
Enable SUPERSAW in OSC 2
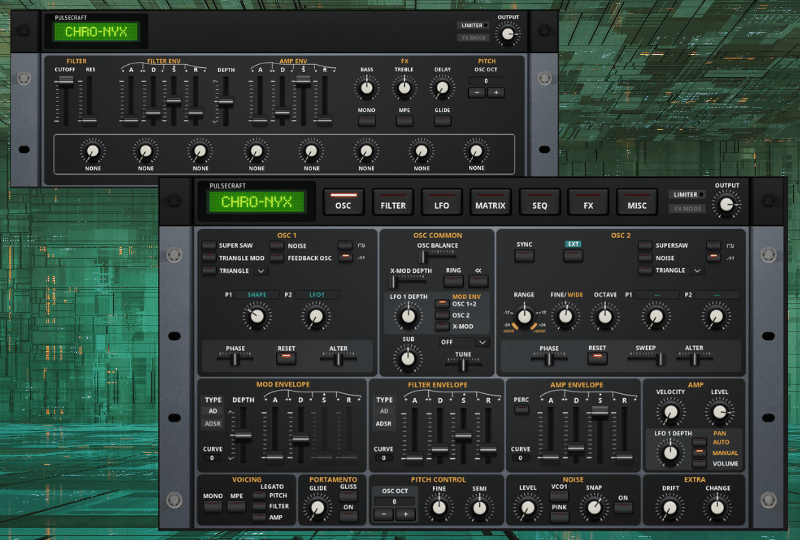645,246
